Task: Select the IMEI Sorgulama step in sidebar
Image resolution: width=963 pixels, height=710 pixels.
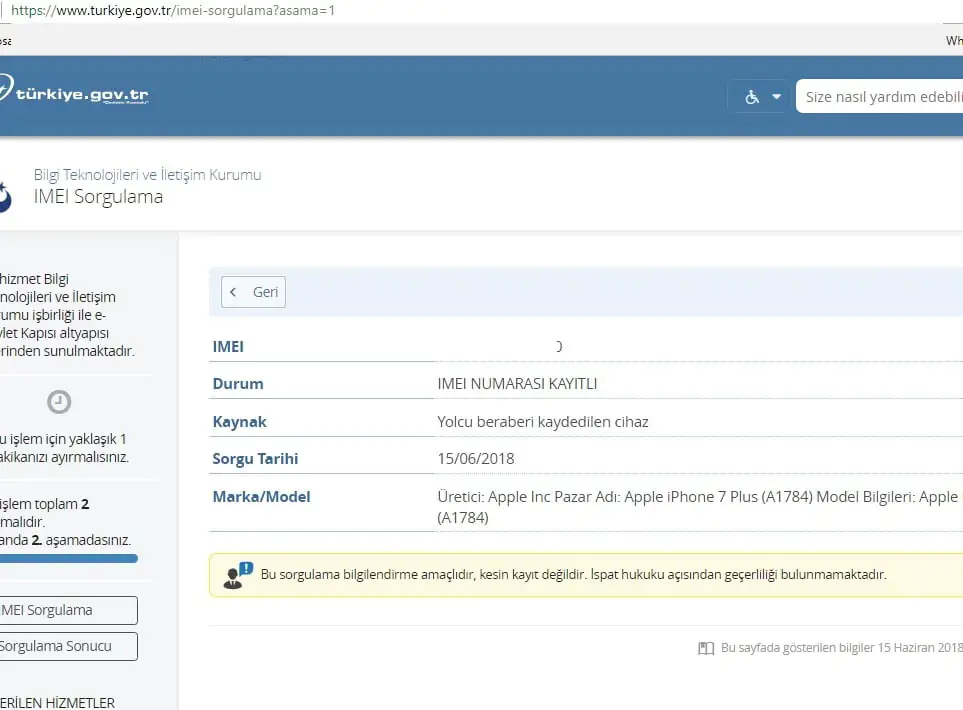Action: click(x=65, y=610)
